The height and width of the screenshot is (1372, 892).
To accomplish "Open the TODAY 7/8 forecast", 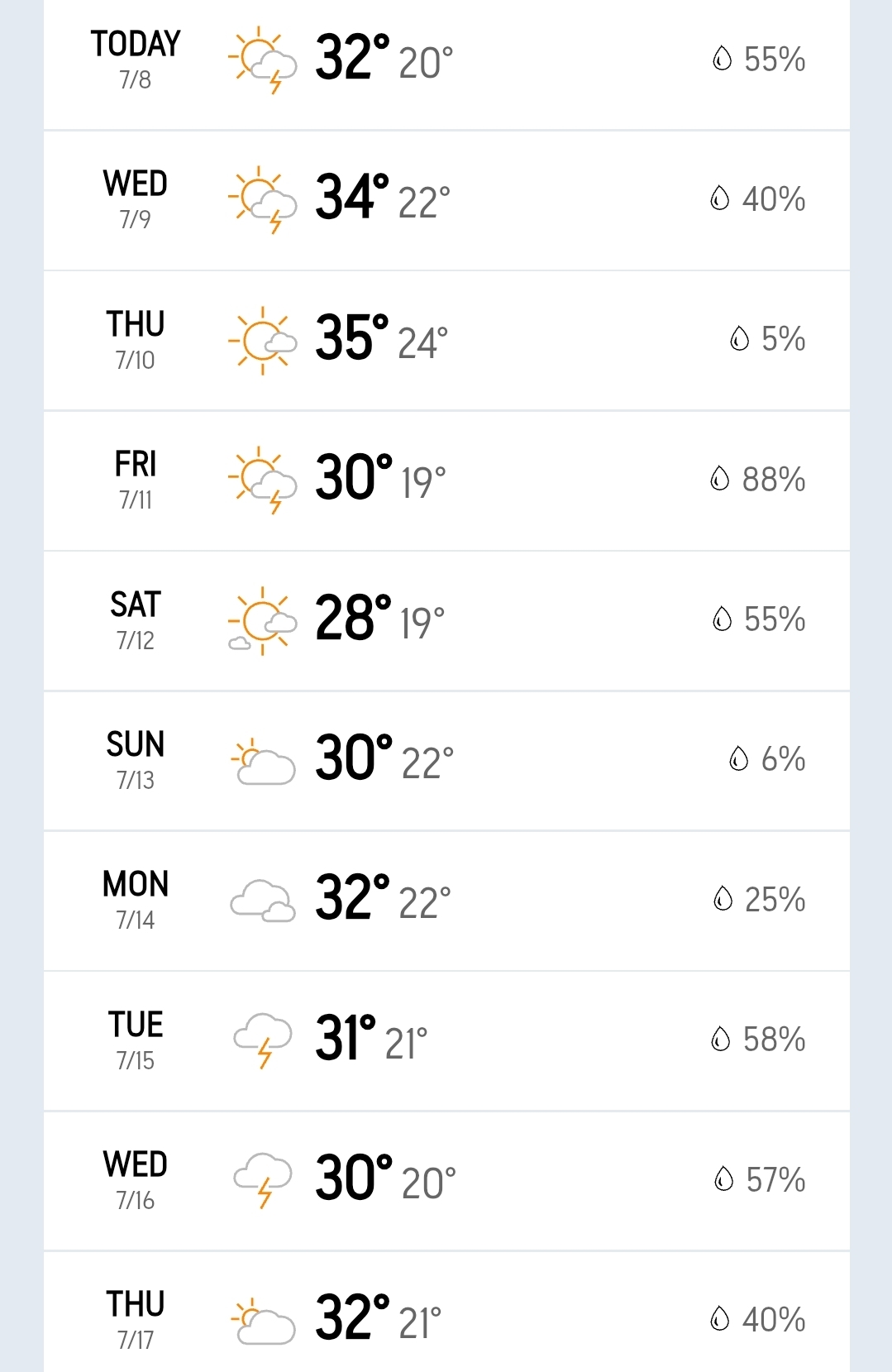I will pos(136,58).
